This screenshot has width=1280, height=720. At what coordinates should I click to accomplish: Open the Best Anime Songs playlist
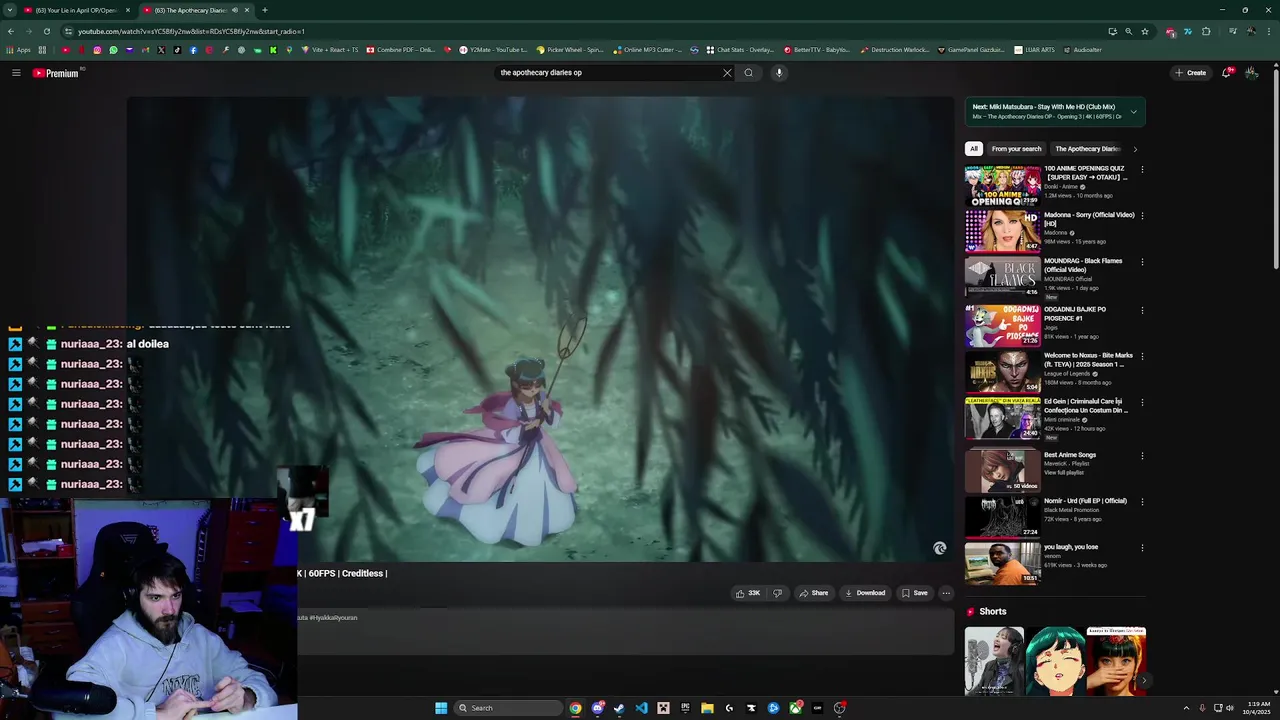point(1055,470)
